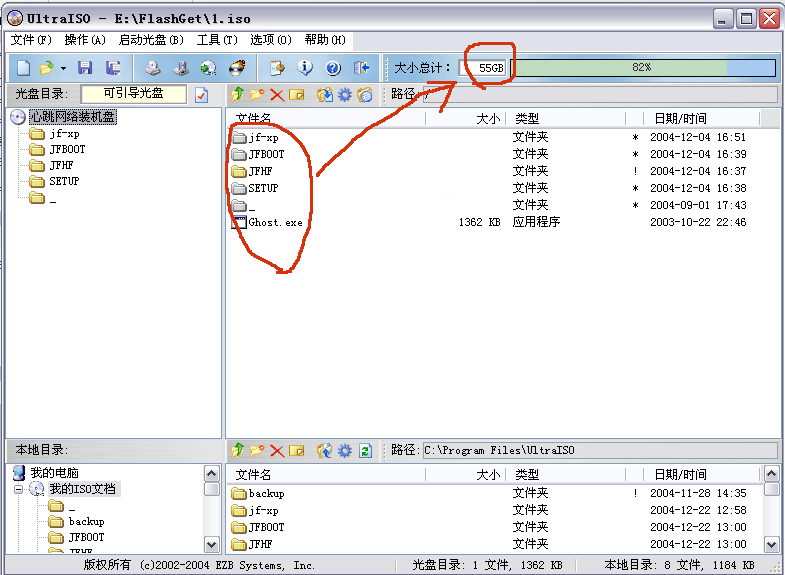Screen dimensions: 785x575
Task: Select SETUP folder in disc file list
Action: coord(263,188)
